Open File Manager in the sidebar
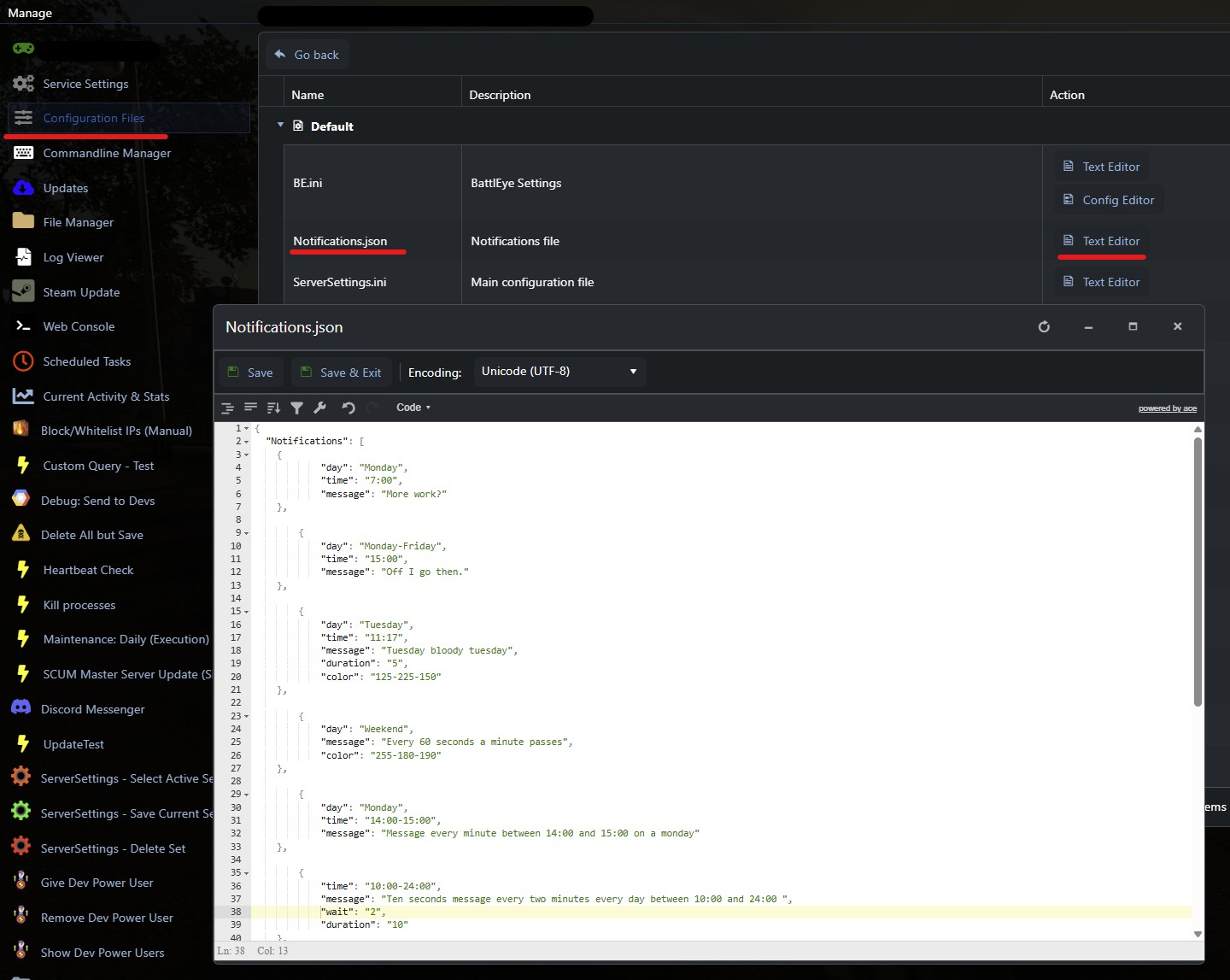Image resolution: width=1230 pixels, height=980 pixels. tap(78, 222)
